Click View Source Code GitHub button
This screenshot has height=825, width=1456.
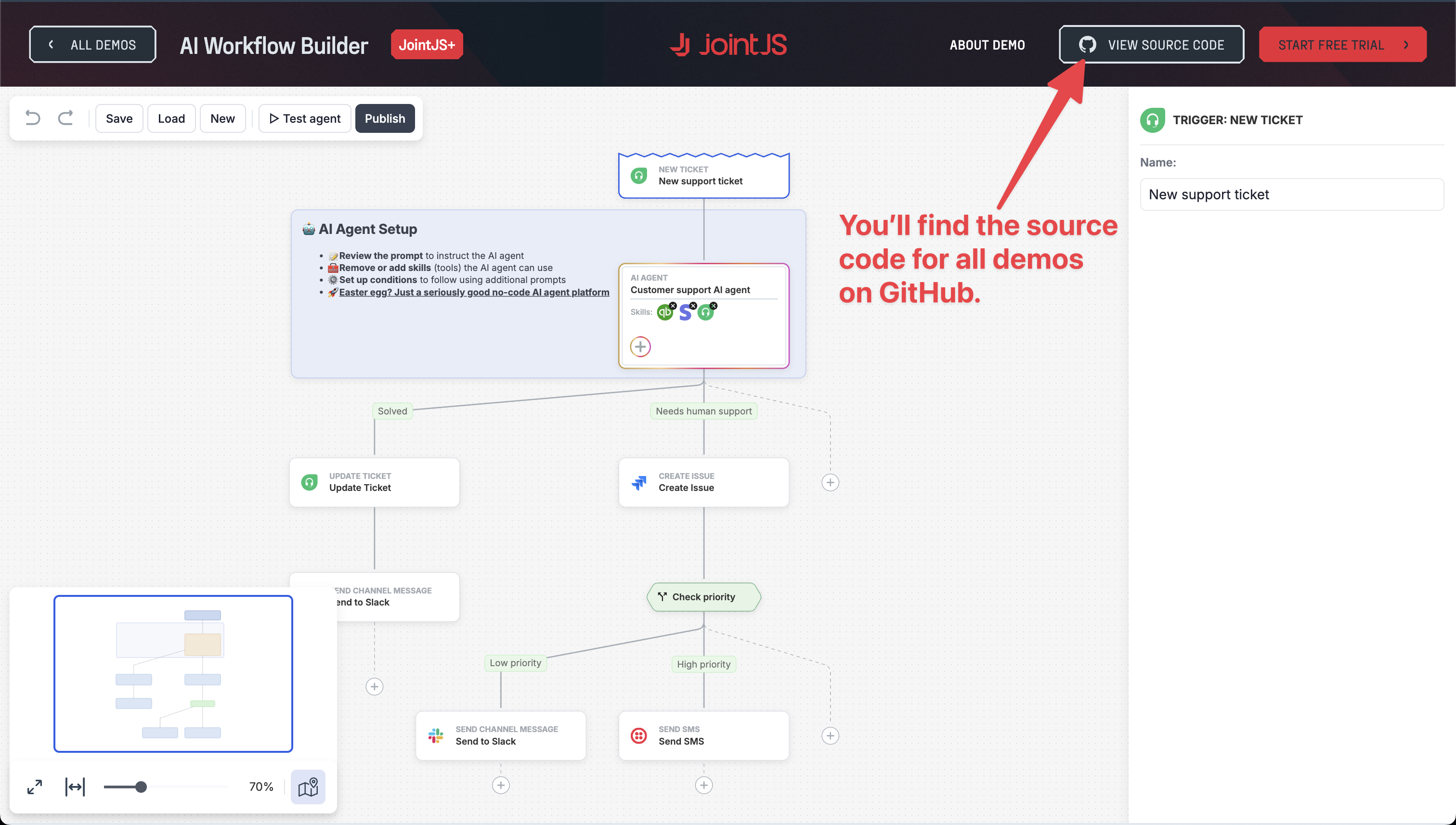[1151, 45]
